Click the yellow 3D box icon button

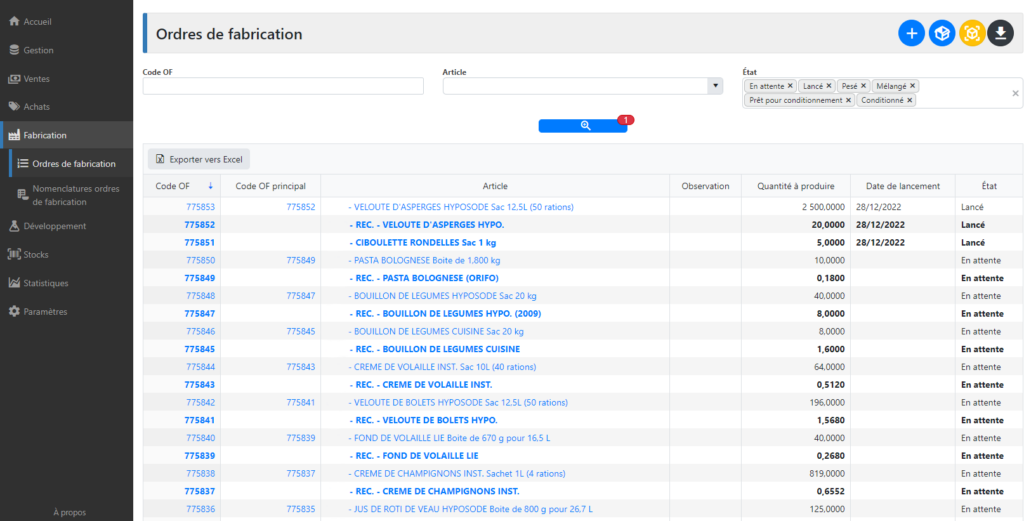point(972,33)
